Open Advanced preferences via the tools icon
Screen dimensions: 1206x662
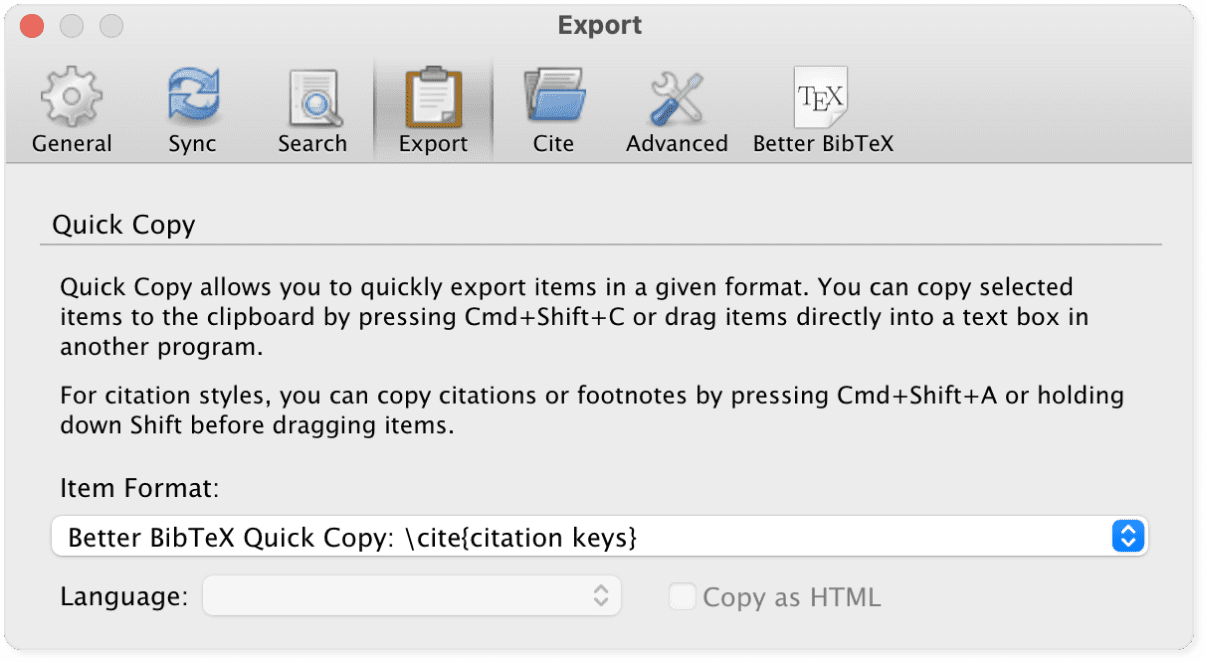tap(676, 95)
